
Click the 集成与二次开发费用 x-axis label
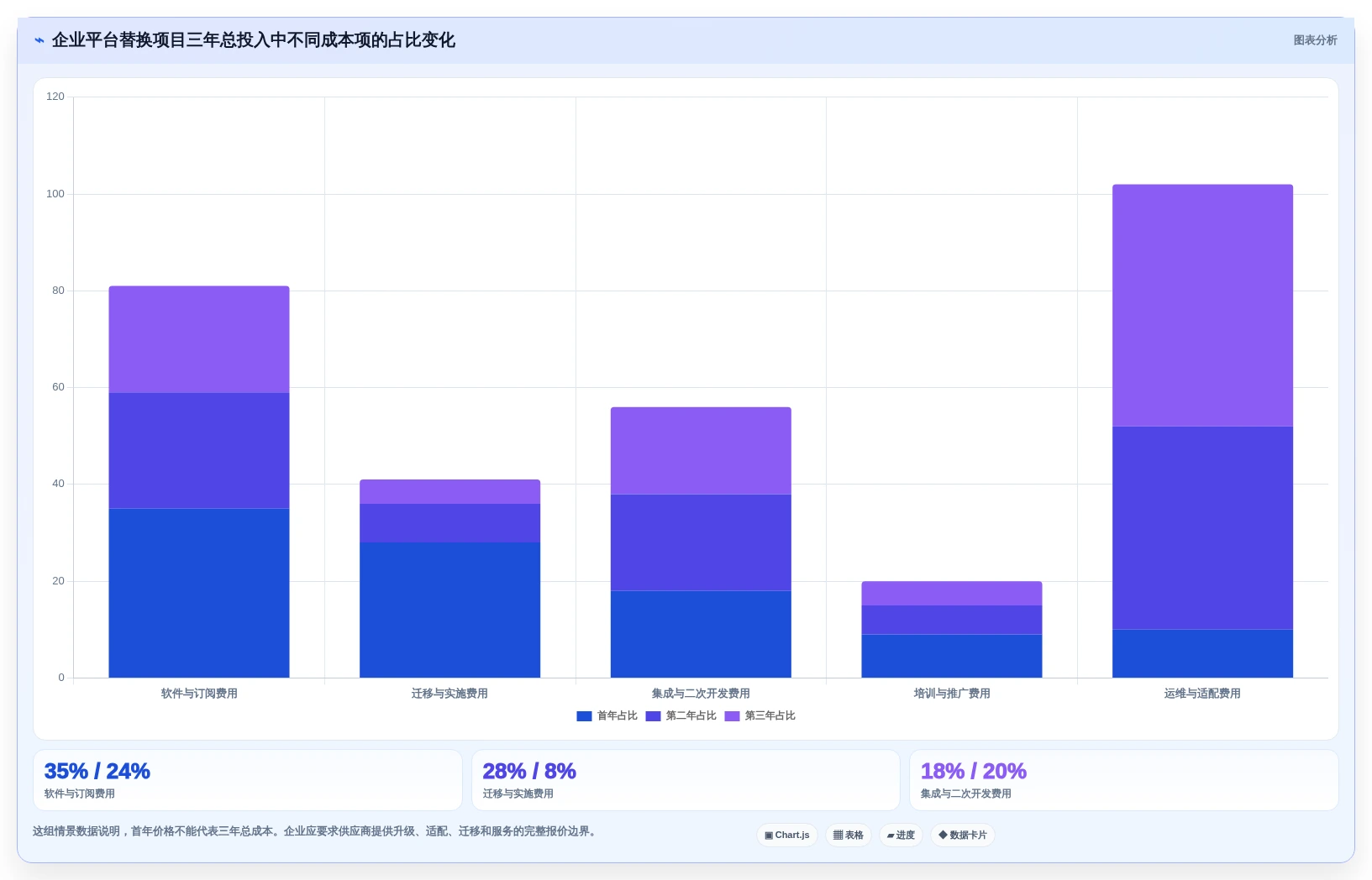click(701, 694)
